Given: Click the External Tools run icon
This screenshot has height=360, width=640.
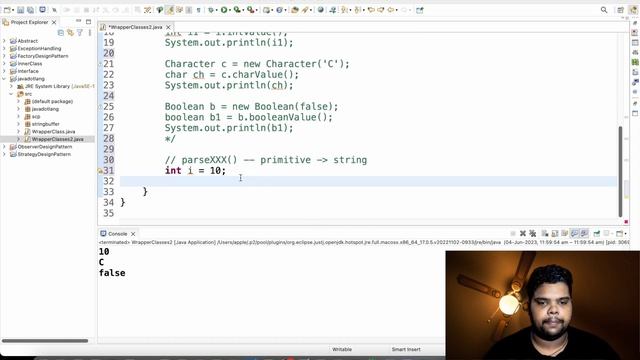Looking at the screenshot, I should click(250, 10).
